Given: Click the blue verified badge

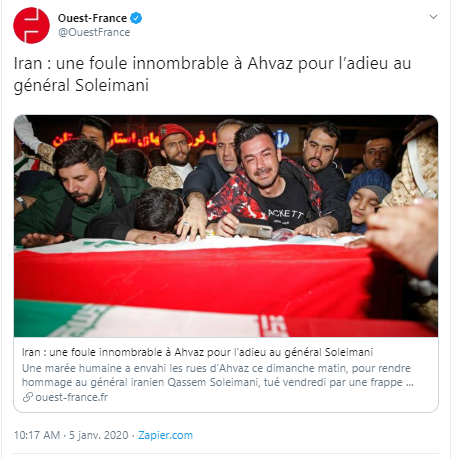Looking at the screenshot, I should coord(136,18).
